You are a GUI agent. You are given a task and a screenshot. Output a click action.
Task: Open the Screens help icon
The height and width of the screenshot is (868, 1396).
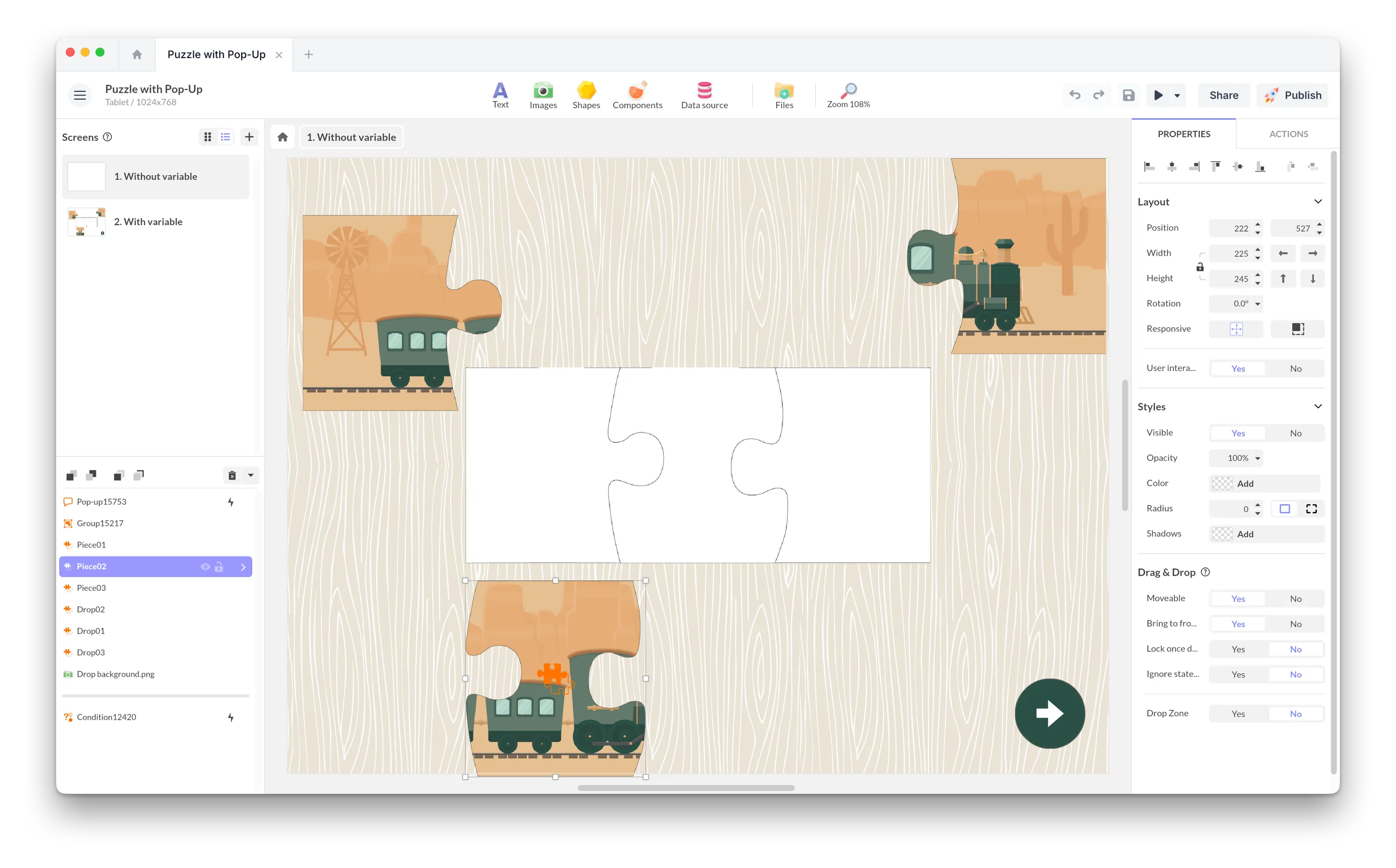(107, 137)
